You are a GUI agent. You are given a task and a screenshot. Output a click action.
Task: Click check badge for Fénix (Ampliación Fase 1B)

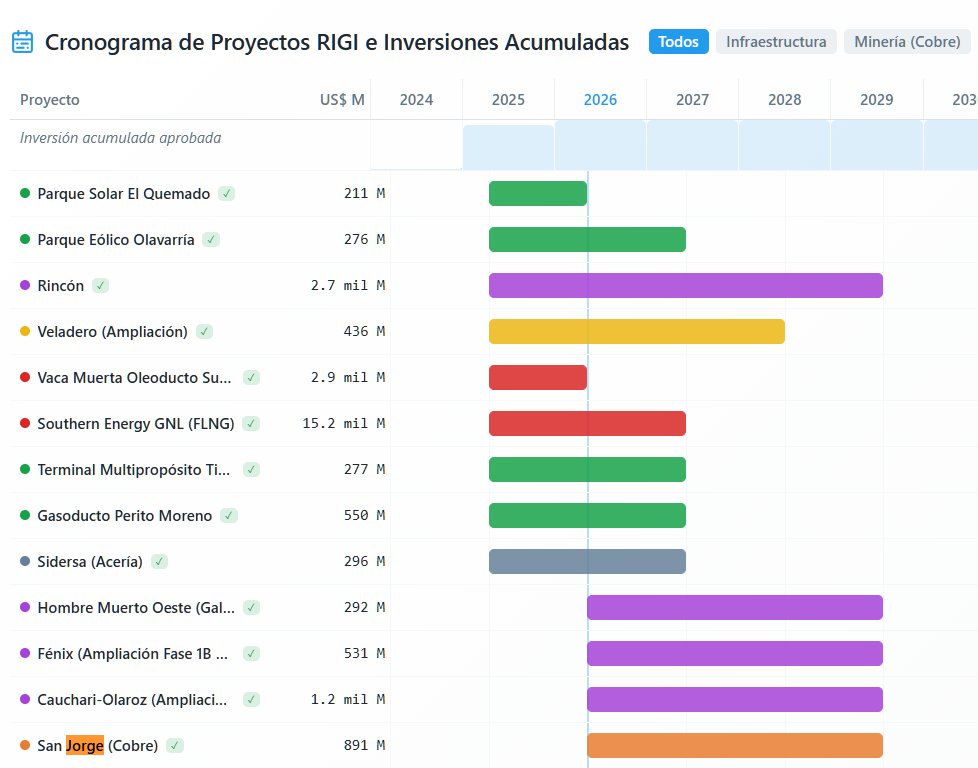[251, 654]
